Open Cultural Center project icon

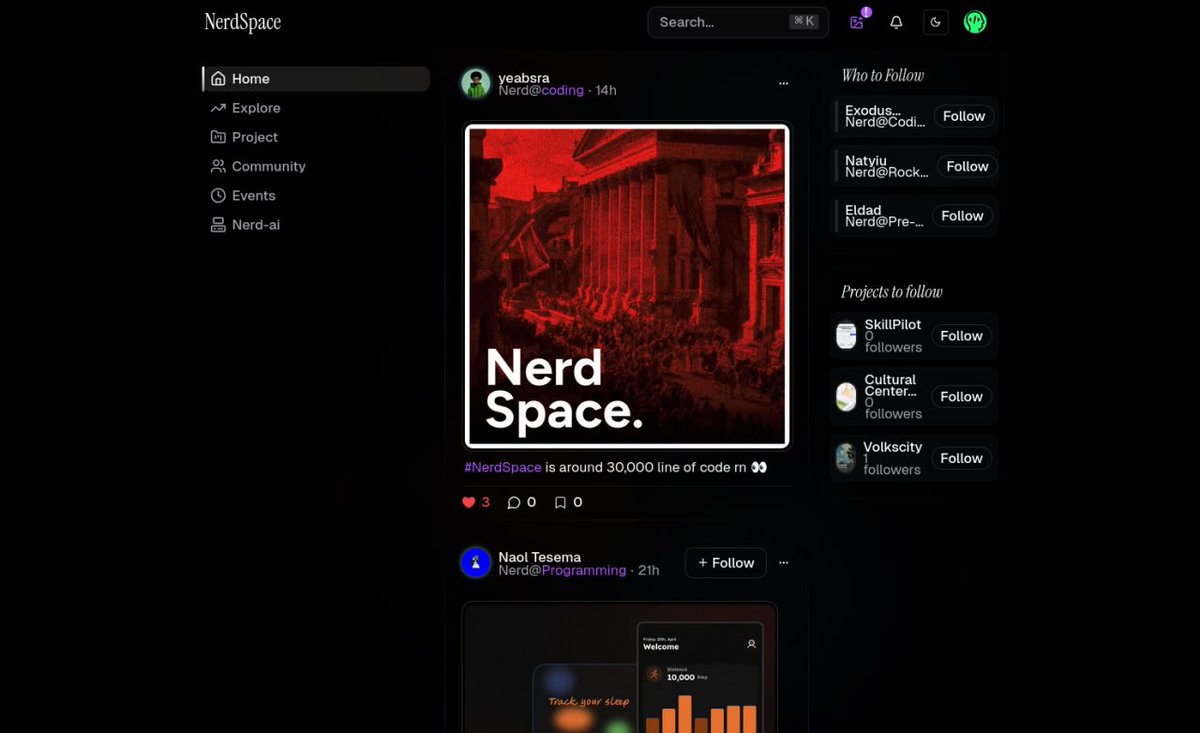(846, 397)
